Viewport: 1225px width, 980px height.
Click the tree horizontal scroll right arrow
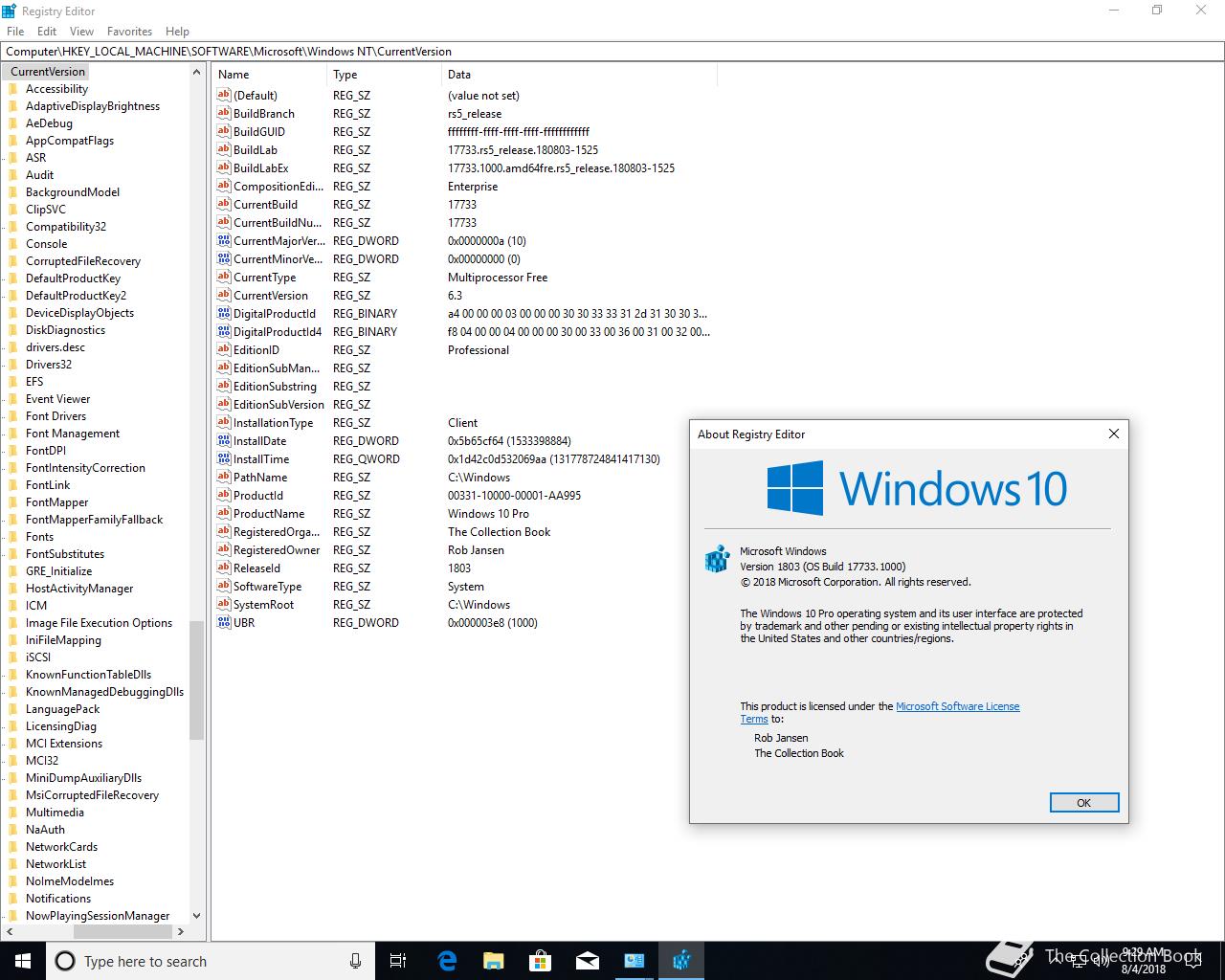[x=181, y=930]
